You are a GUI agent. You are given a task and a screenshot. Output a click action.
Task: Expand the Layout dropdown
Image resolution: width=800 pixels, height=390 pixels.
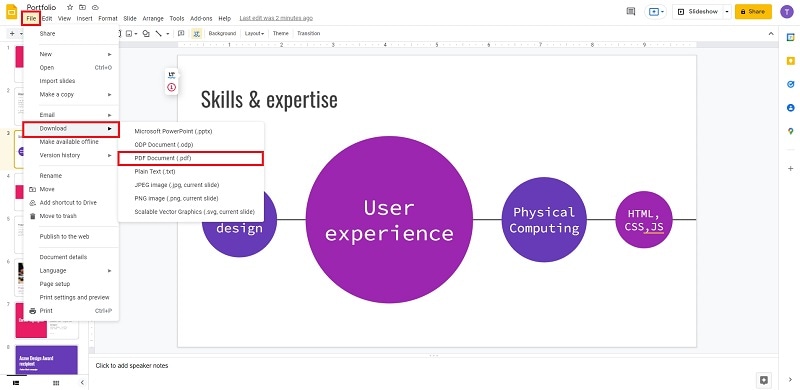[x=254, y=33]
